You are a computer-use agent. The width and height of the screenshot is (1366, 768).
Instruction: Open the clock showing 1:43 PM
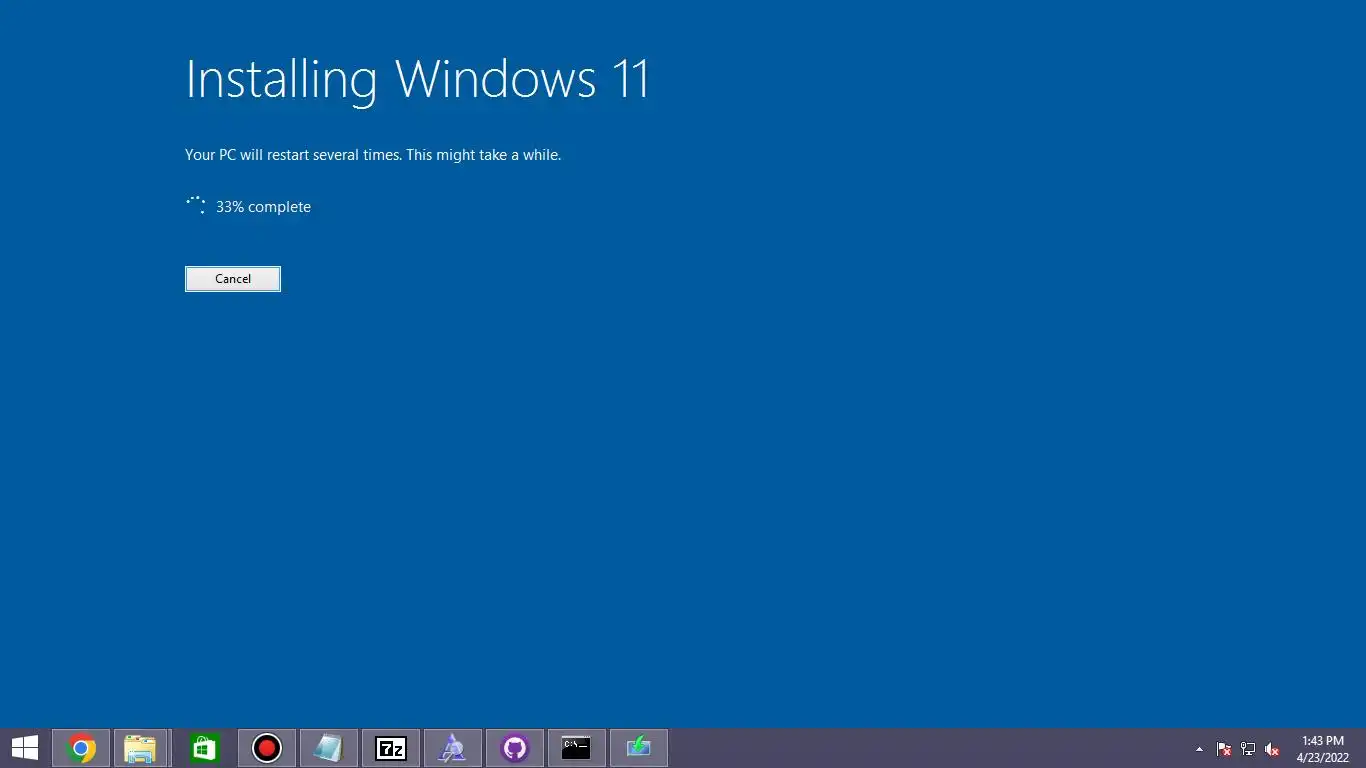1323,749
